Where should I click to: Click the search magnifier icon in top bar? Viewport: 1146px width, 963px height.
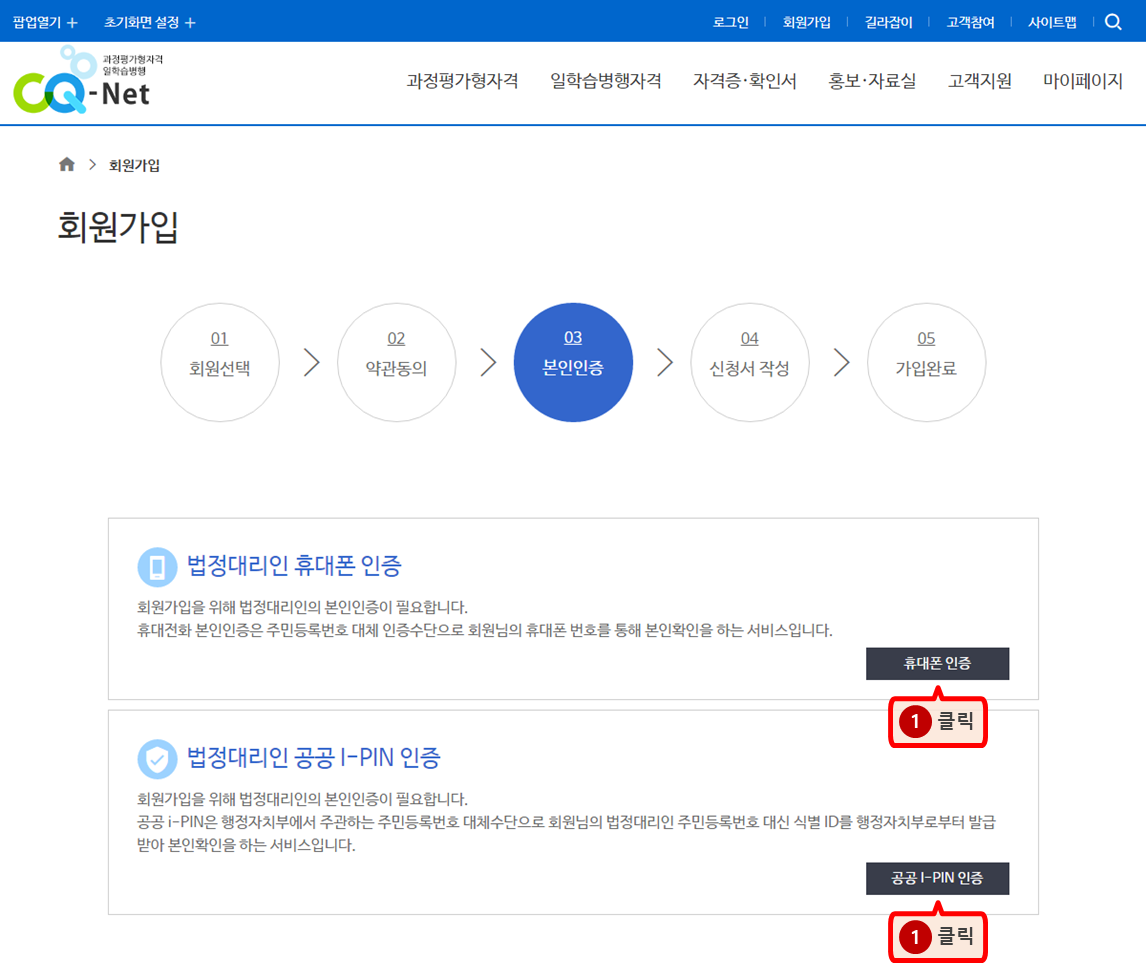(1113, 22)
